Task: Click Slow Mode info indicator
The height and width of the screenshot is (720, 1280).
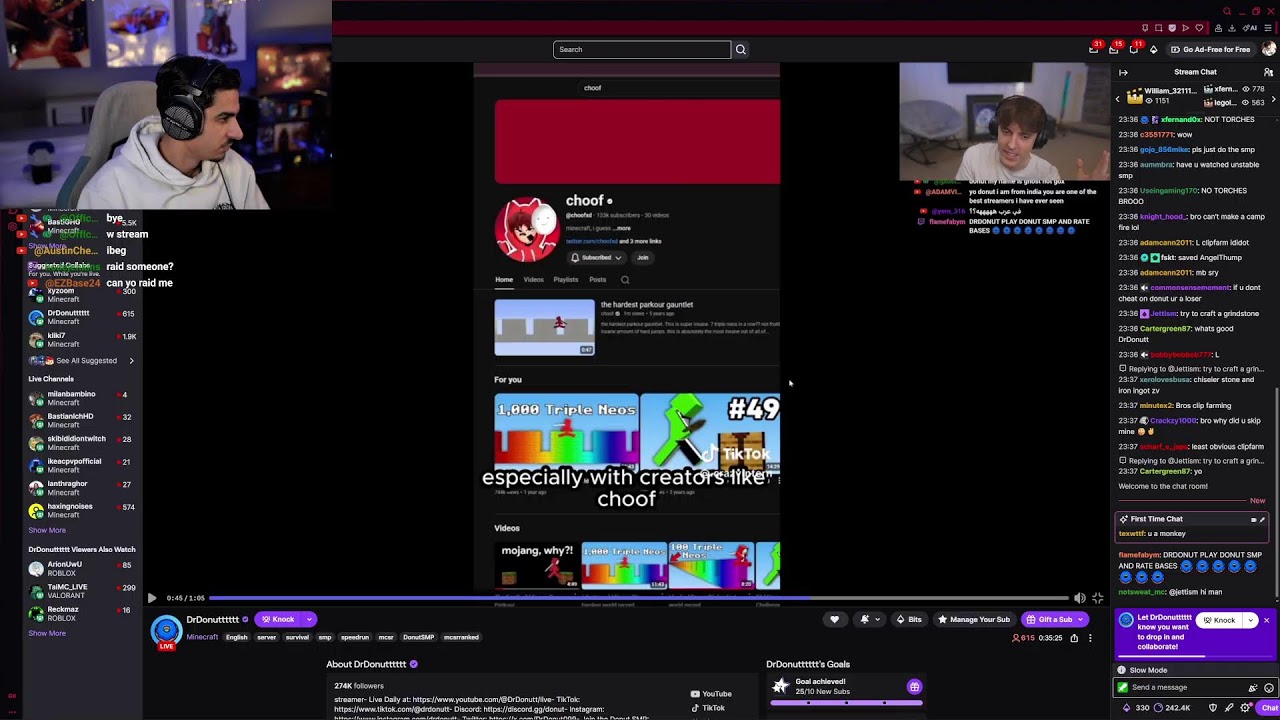Action: tap(1143, 670)
